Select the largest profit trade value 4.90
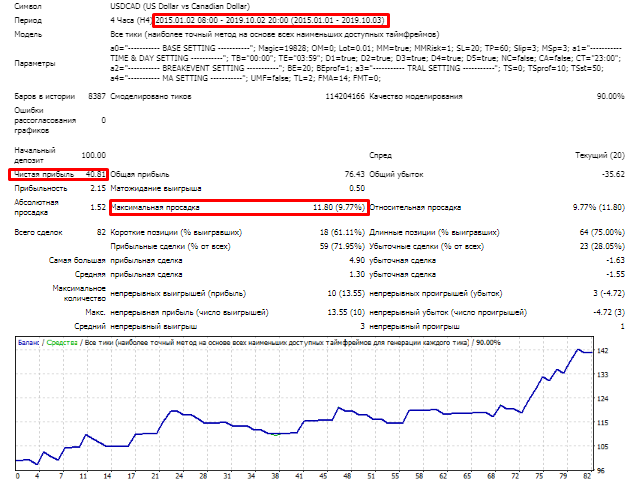The width and height of the screenshot is (640, 480). (357, 260)
